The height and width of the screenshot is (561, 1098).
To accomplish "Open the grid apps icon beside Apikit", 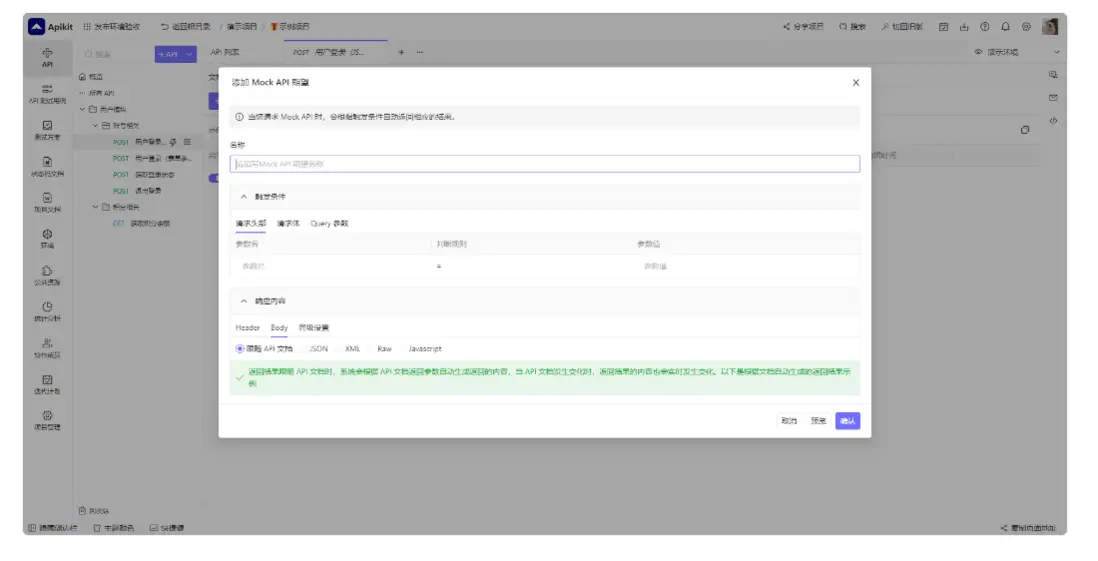I will pos(87,27).
